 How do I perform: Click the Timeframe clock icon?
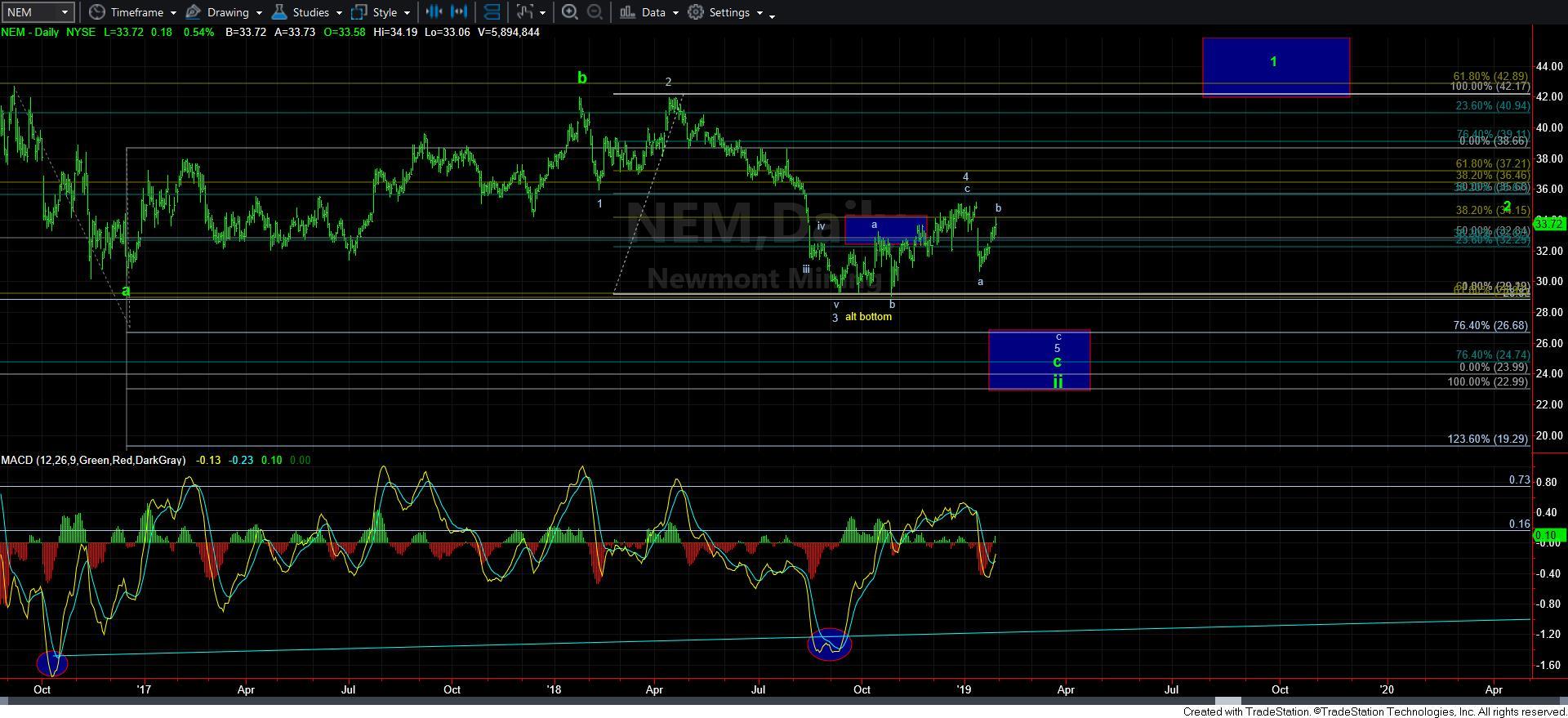97,12
